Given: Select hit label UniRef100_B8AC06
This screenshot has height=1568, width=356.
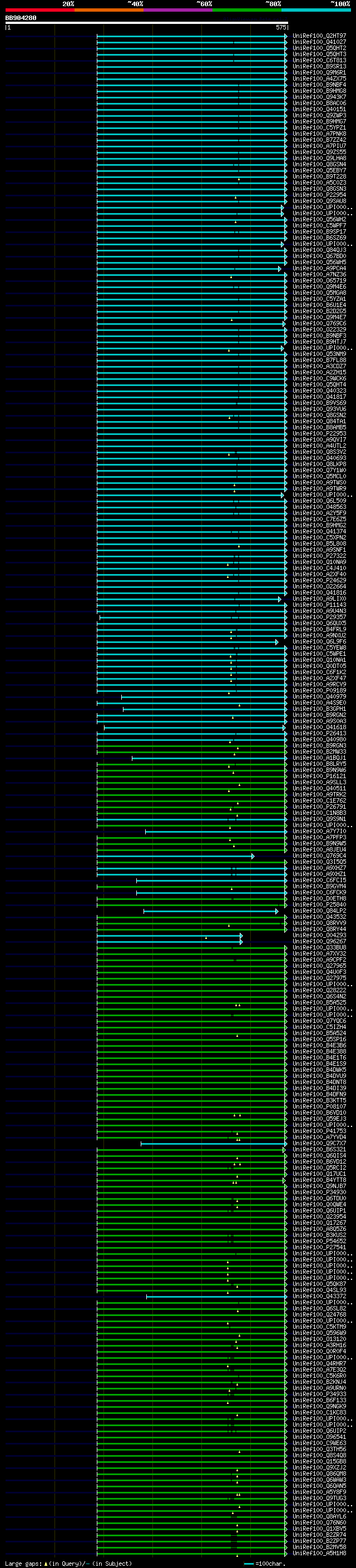Looking at the screenshot, I should click(319, 103).
